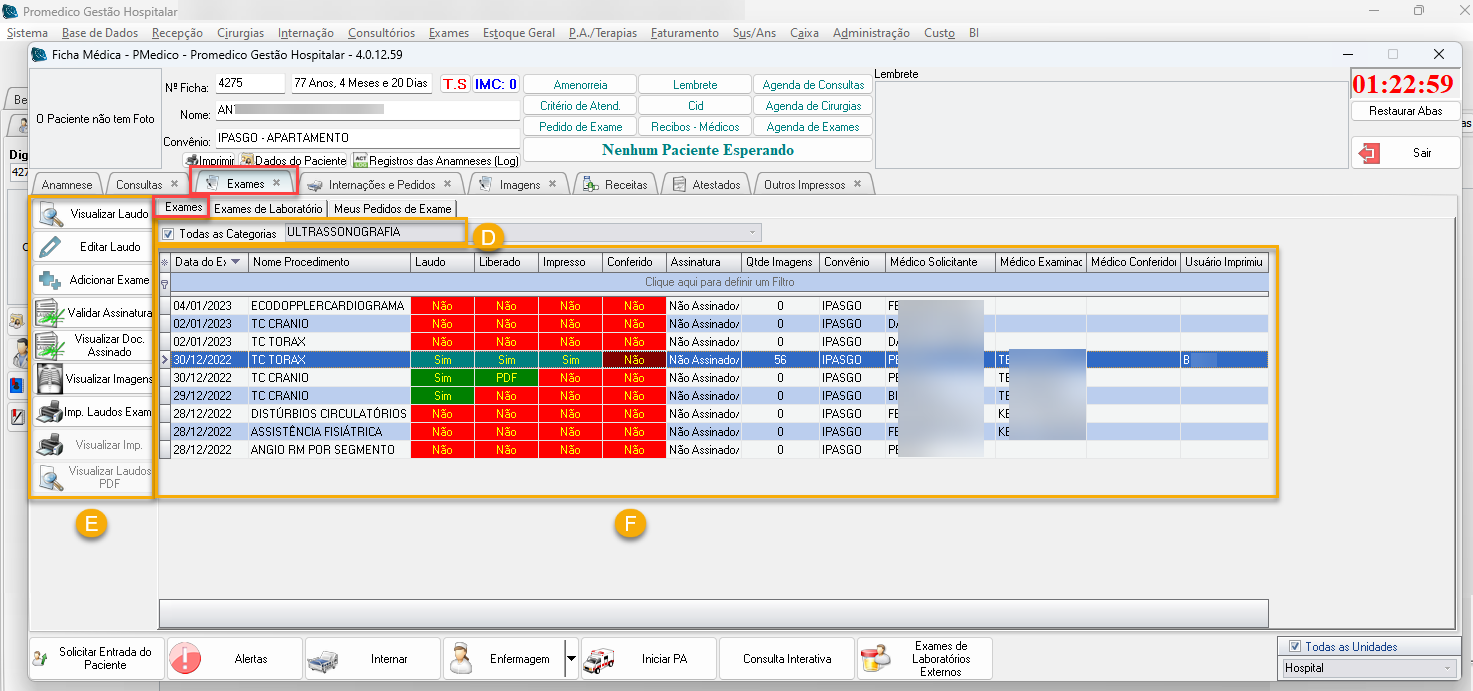Switch to the Atestados tab
Viewport: 1473px width, 691px height.
(x=706, y=184)
